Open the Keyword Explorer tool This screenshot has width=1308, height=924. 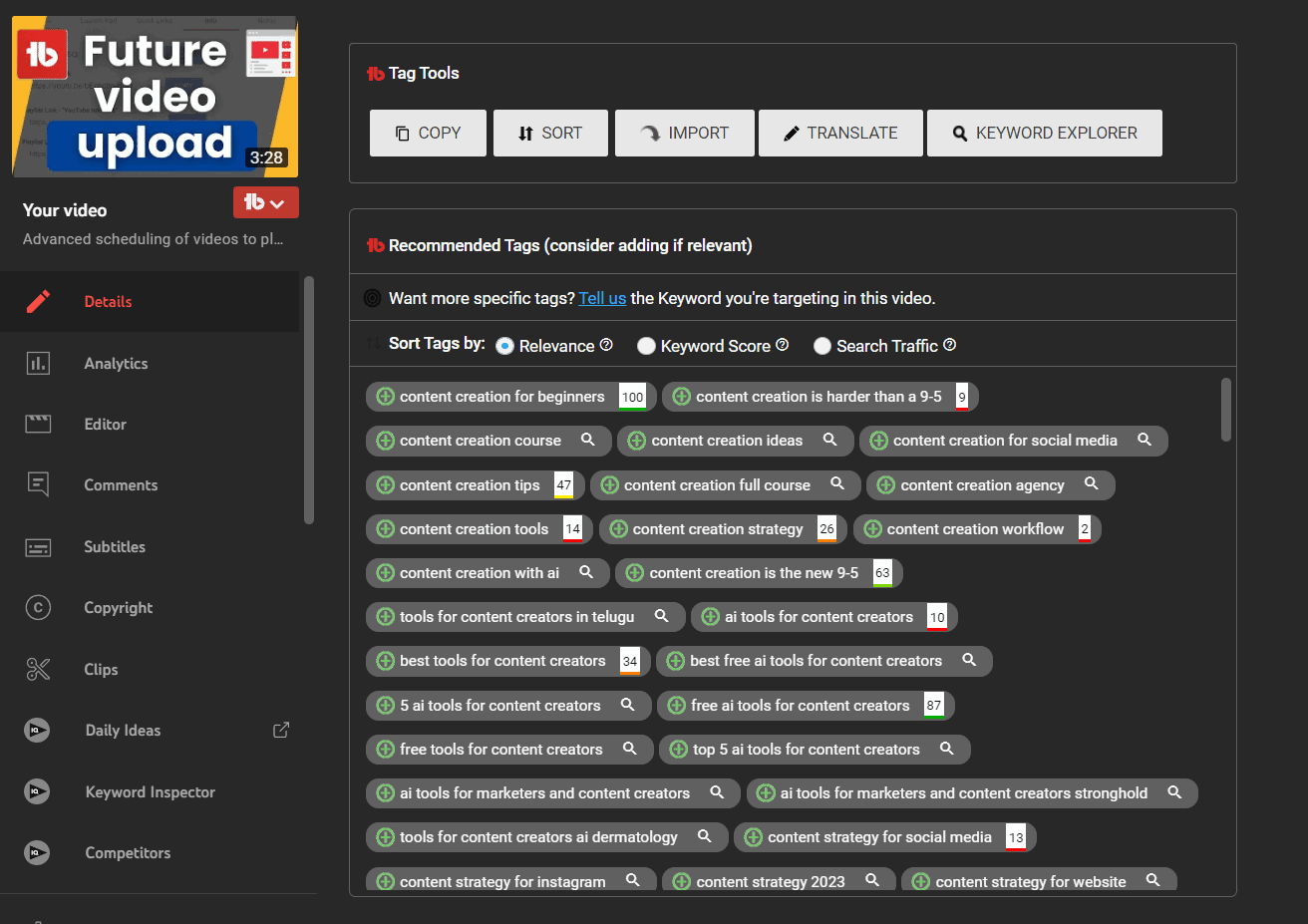pyautogui.click(x=1044, y=132)
